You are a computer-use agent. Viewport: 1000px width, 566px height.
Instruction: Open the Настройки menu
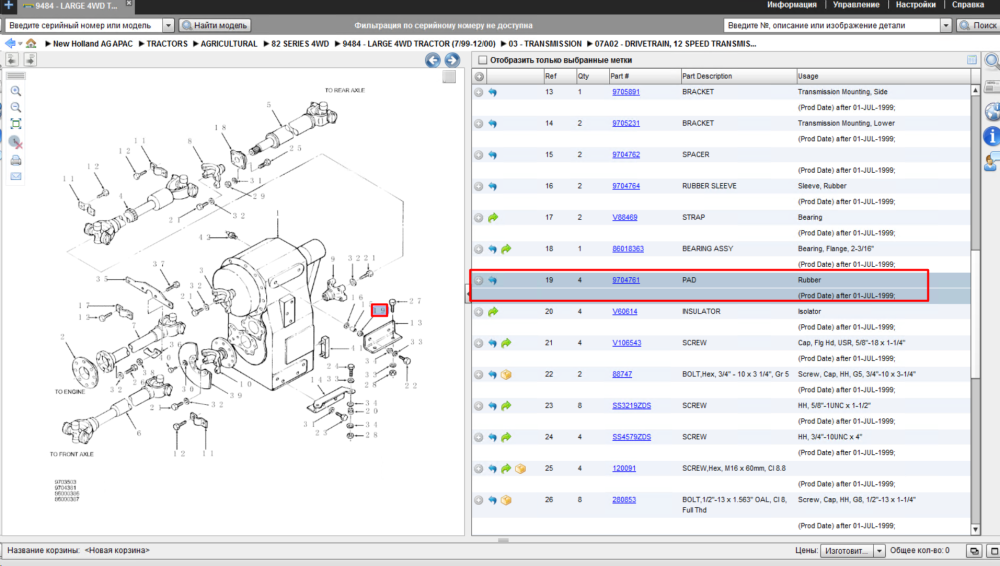tap(915, 4)
